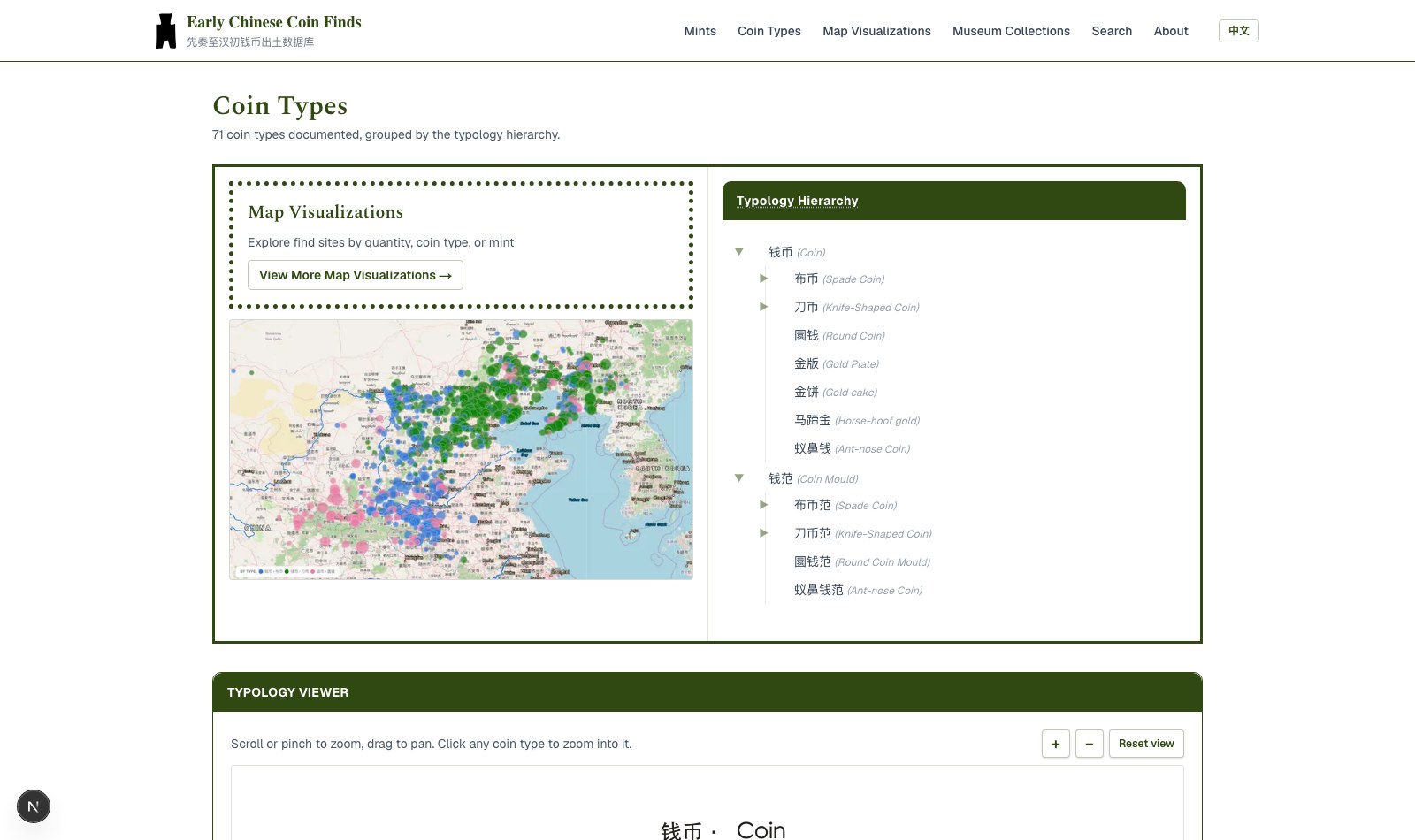Click the 'Scroll or pinch to zoom' instructions

tap(432, 744)
